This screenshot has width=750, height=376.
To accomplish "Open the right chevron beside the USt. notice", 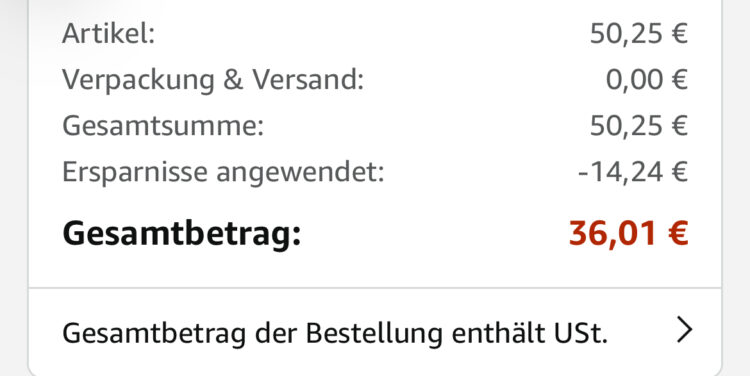I will click(x=684, y=331).
